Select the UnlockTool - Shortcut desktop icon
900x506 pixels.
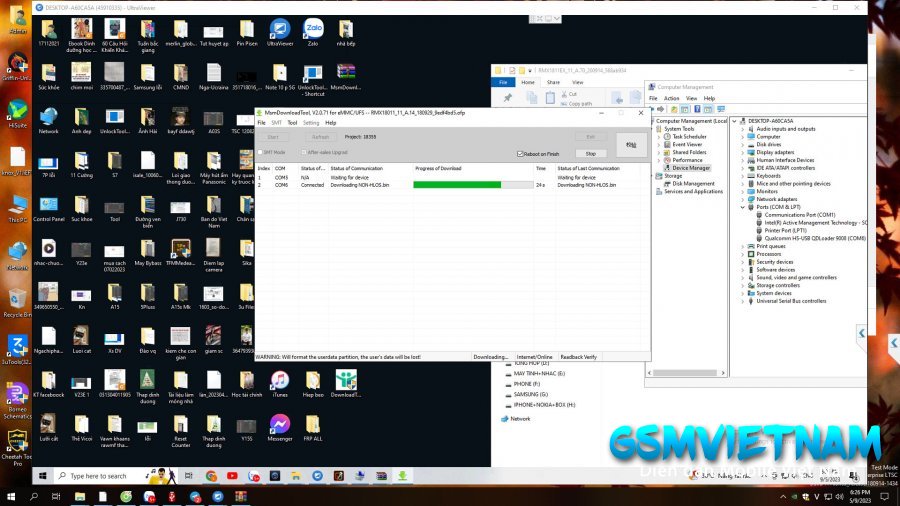[313, 80]
